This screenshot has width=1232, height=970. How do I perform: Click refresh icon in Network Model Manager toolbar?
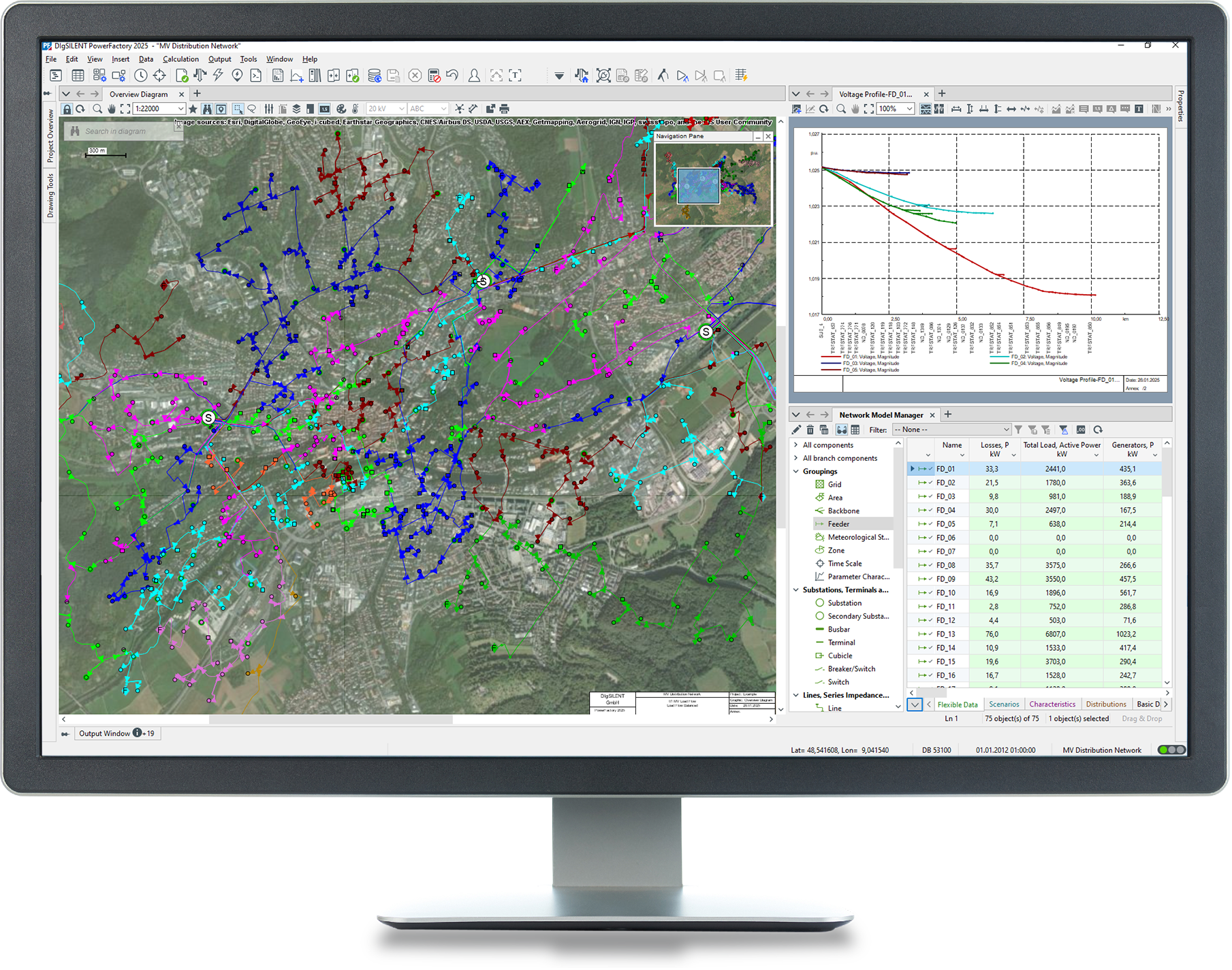coord(1099,430)
